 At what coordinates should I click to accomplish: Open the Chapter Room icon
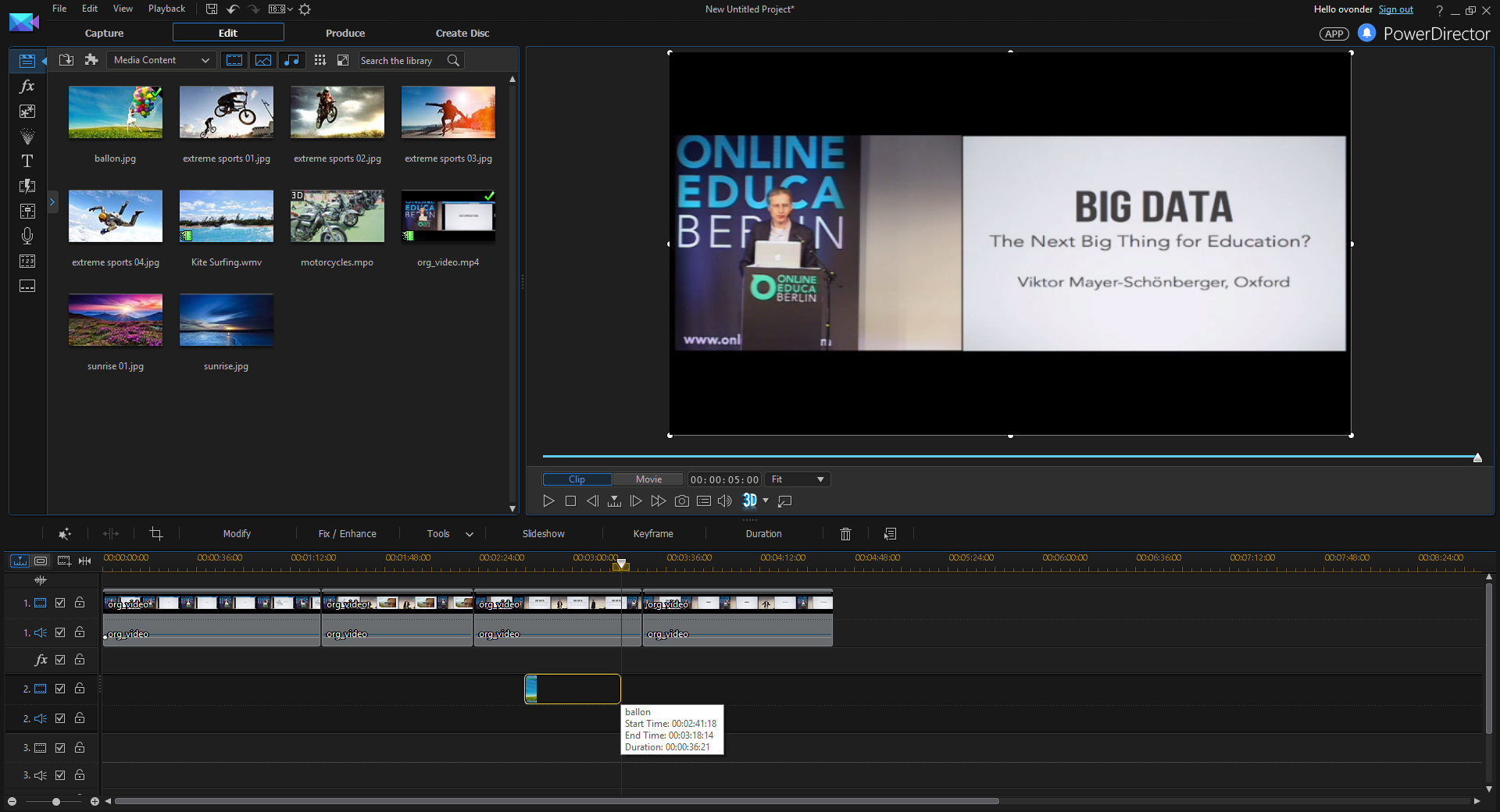(27, 261)
